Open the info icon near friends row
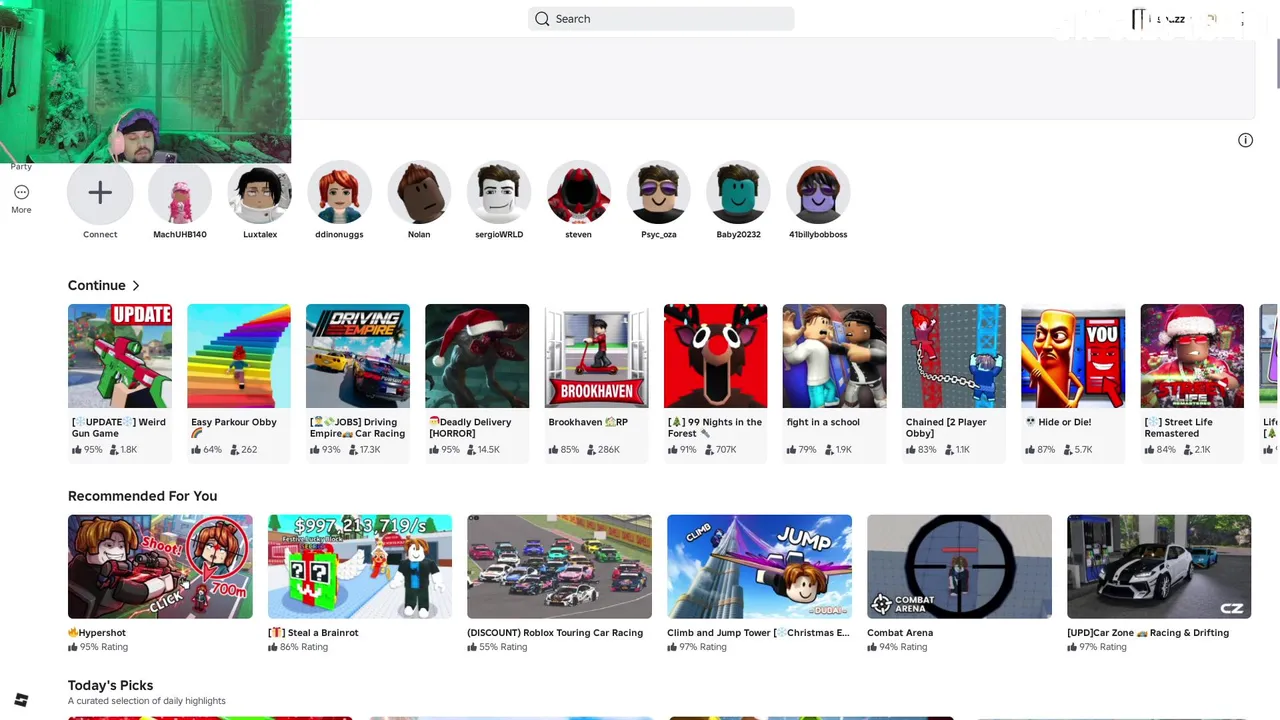This screenshot has width=1280, height=720. click(1245, 140)
